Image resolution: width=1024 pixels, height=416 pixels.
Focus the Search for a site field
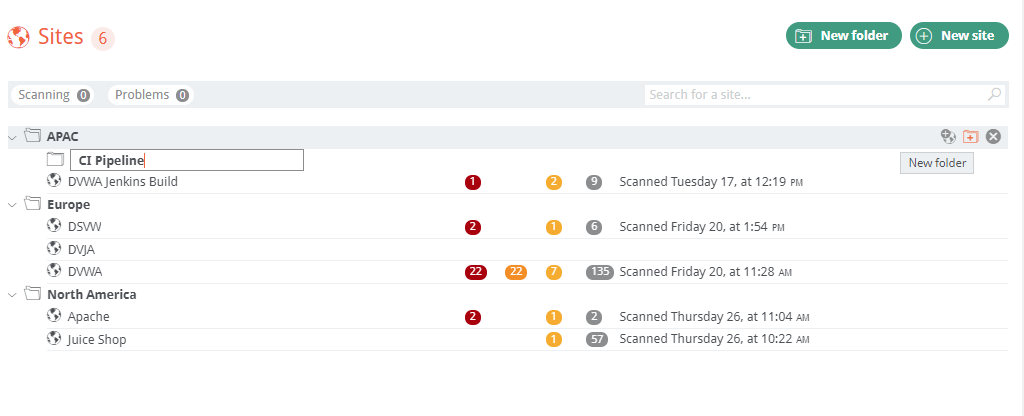[x=815, y=95]
